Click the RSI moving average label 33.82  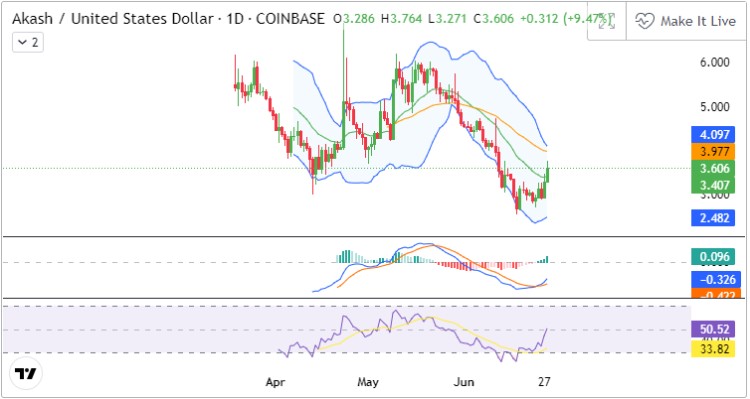[713, 349]
